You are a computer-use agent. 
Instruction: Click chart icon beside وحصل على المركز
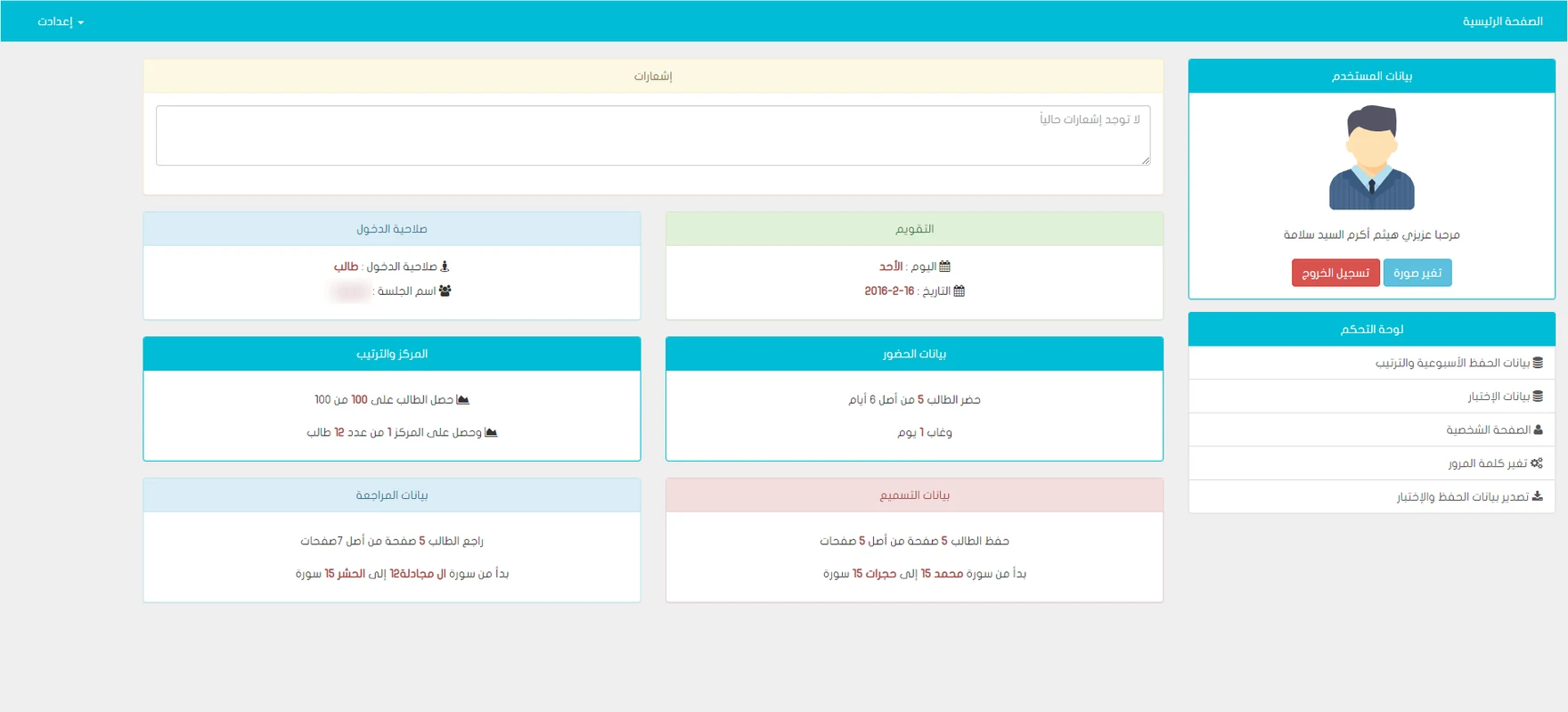(x=491, y=432)
